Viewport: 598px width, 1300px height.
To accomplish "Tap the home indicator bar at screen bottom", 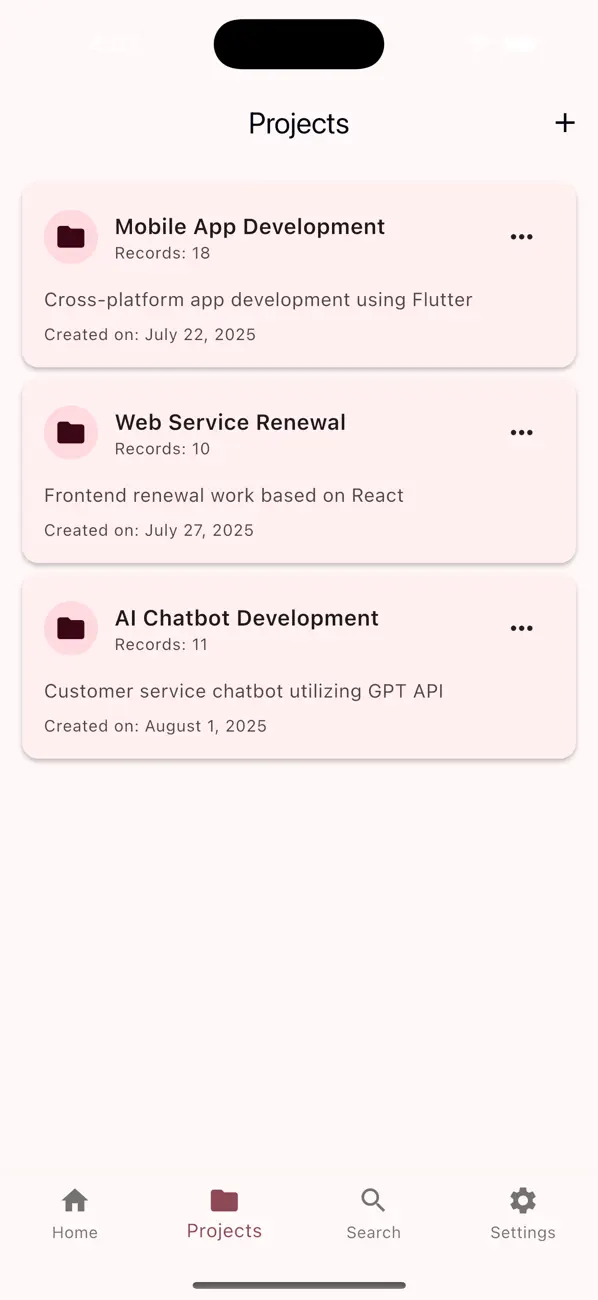I will (299, 1287).
